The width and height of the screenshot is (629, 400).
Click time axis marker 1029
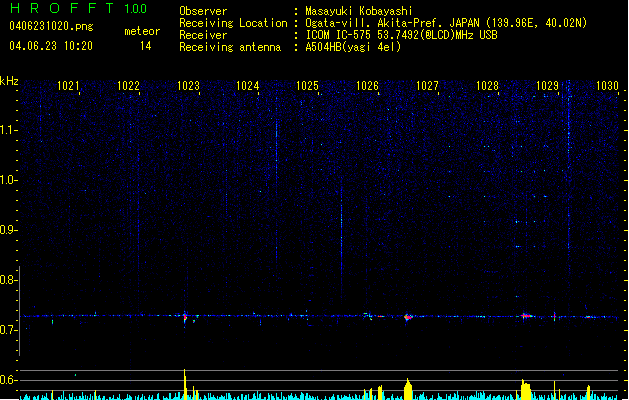click(x=547, y=86)
